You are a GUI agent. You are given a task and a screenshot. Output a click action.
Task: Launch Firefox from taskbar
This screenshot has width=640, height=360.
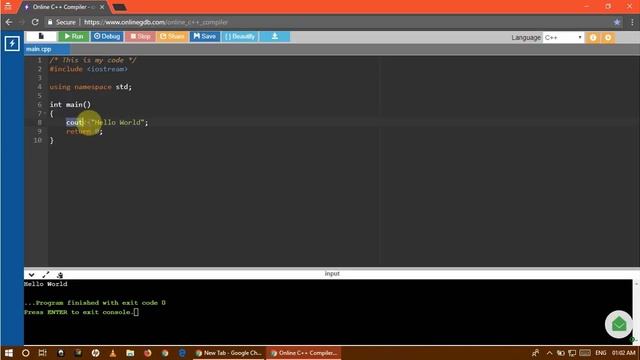coord(148,353)
